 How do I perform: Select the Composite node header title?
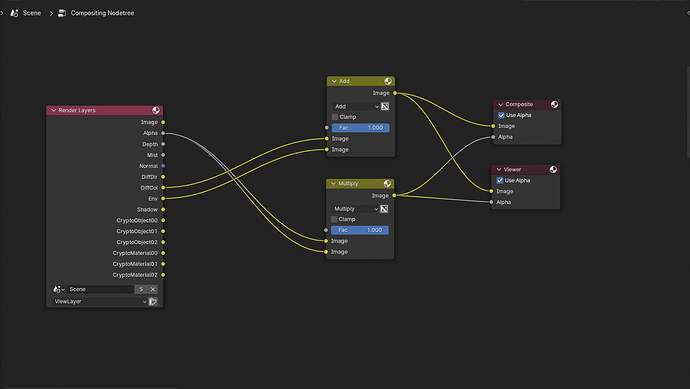(x=519, y=104)
